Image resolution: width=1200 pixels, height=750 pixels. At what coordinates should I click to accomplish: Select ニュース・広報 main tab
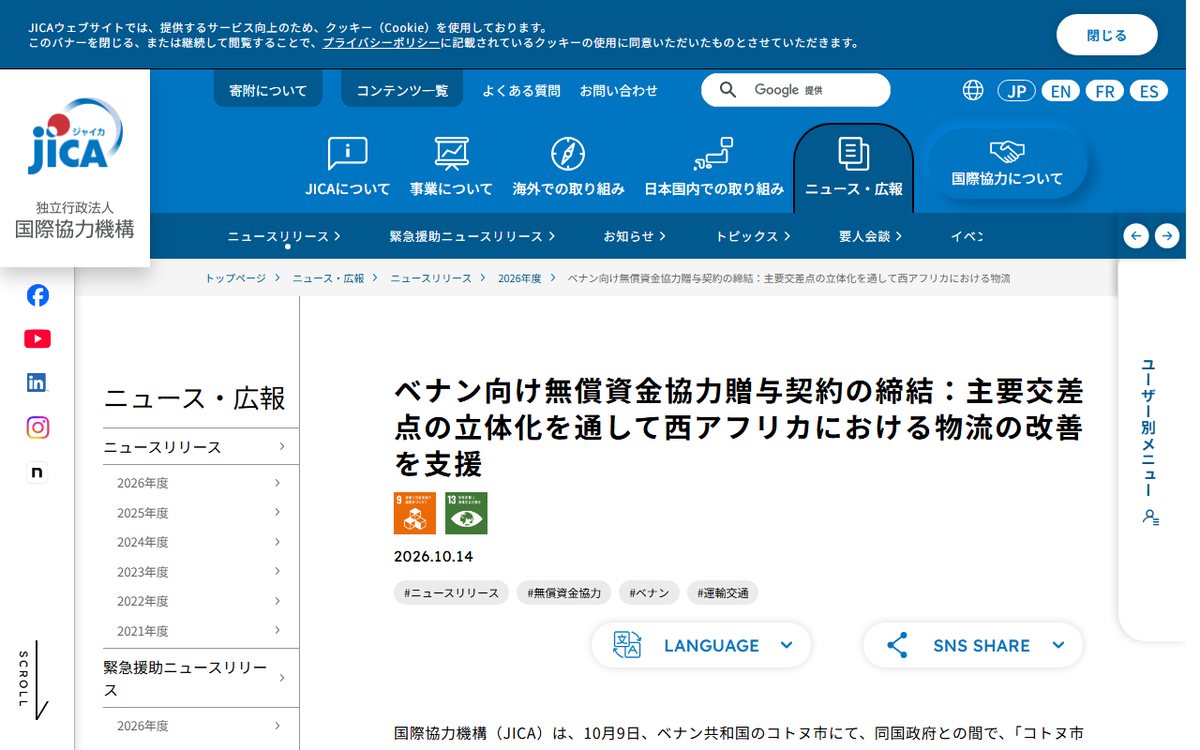(x=853, y=168)
